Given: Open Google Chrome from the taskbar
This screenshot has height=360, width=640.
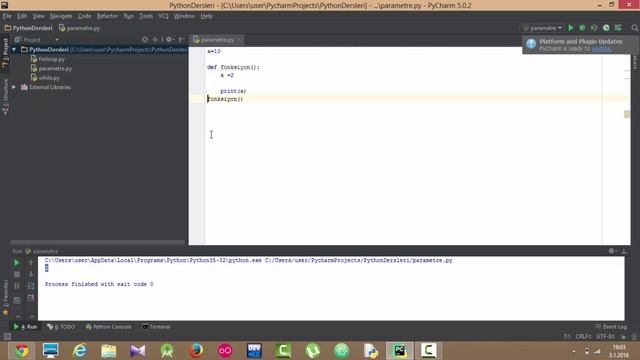Looking at the screenshot, I should pos(22,351).
